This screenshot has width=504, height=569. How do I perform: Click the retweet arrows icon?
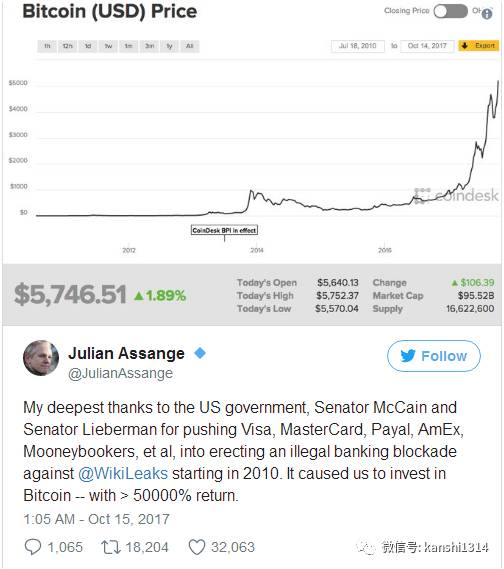tap(111, 547)
